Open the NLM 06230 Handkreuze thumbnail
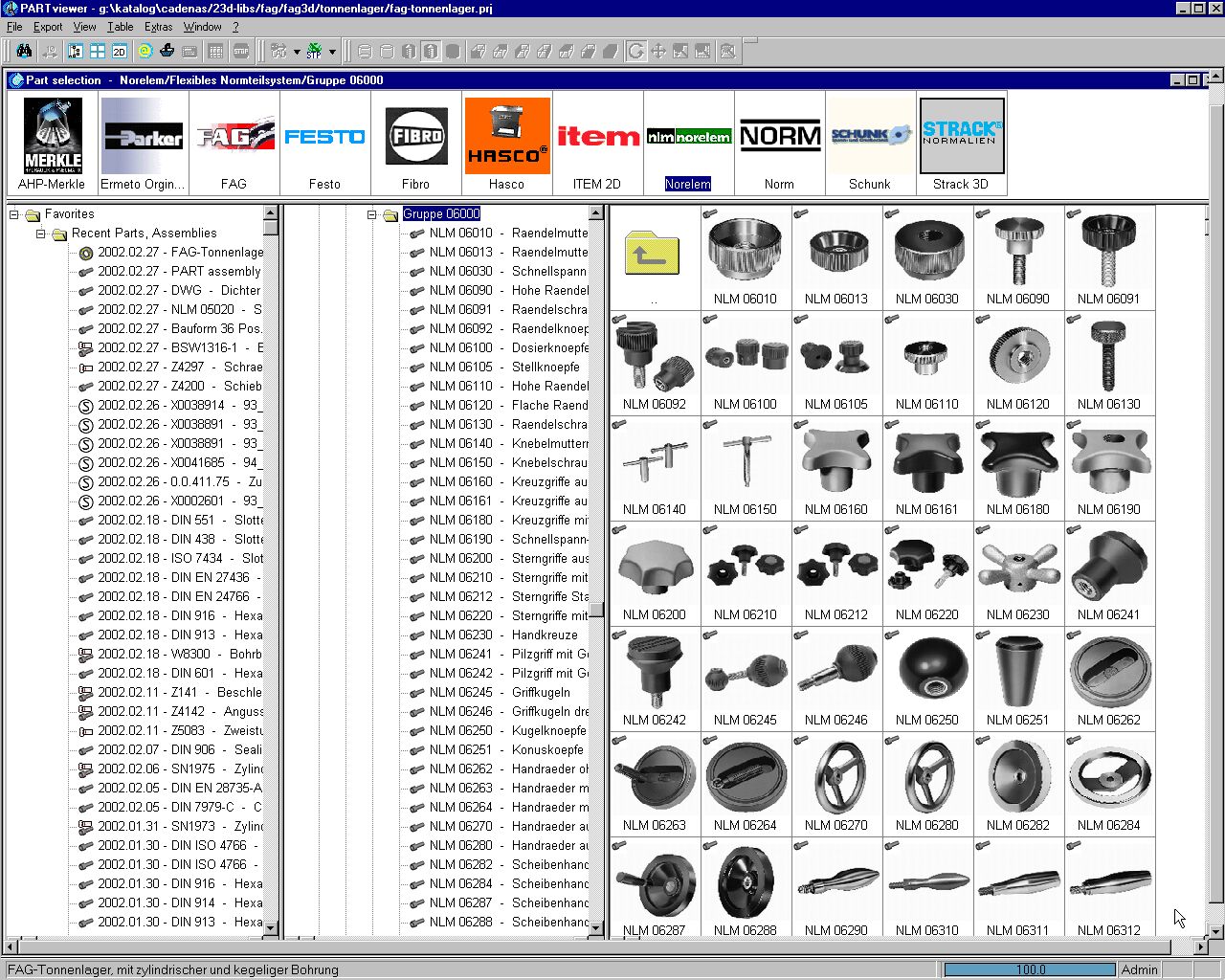The image size is (1225, 980). pos(1018,572)
